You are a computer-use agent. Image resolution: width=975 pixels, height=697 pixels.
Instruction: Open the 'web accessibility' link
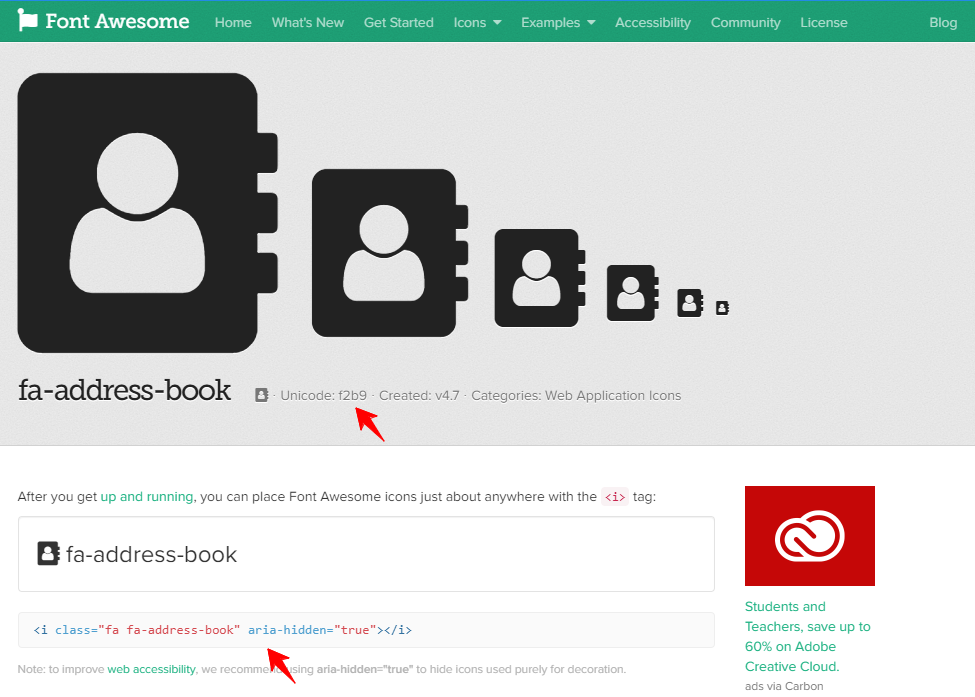[152, 669]
